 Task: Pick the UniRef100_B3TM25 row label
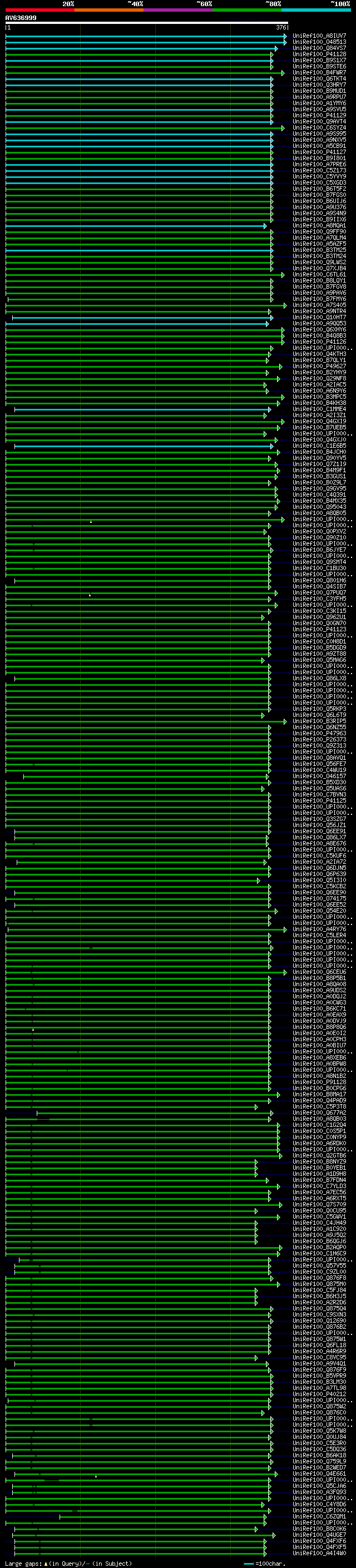pos(319,250)
